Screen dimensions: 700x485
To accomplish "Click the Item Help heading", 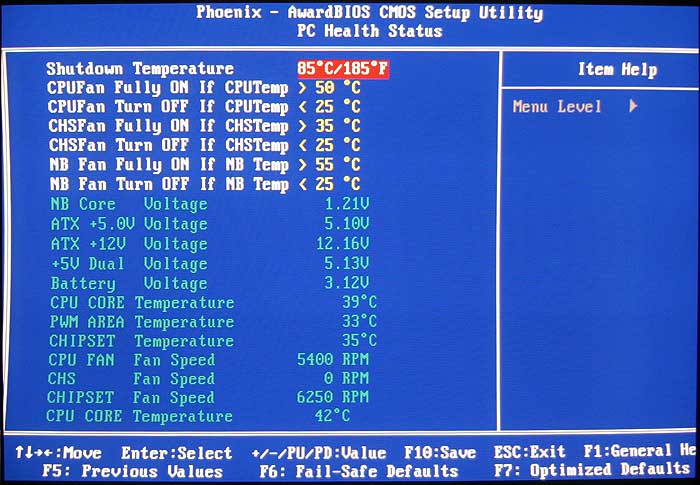I will [x=617, y=70].
